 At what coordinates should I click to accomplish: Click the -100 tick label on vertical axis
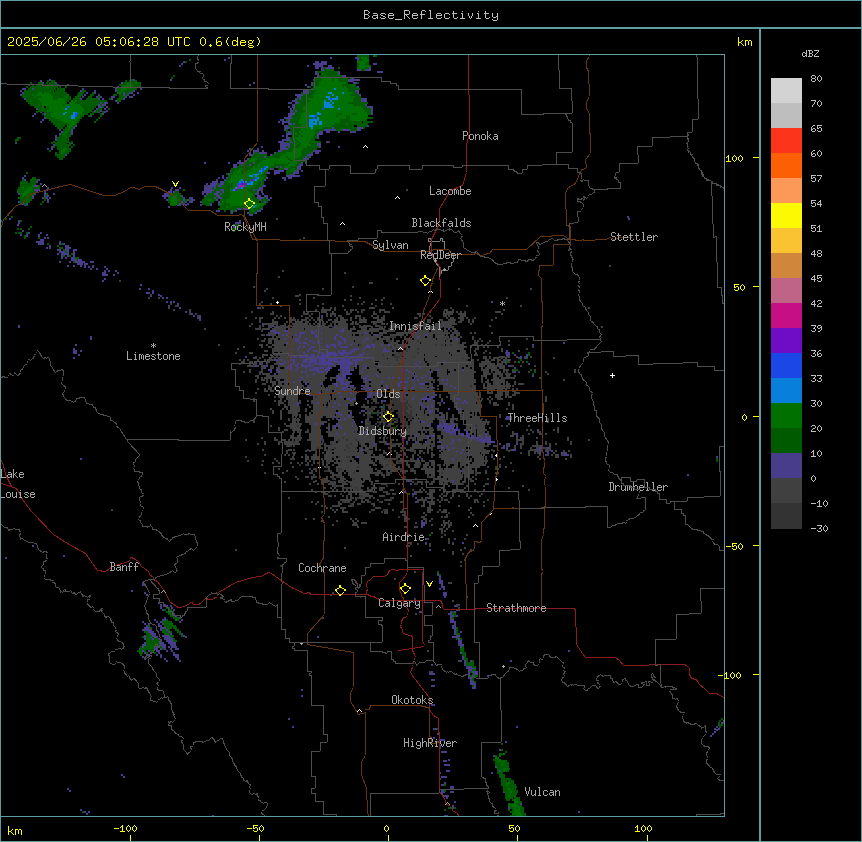point(731,675)
